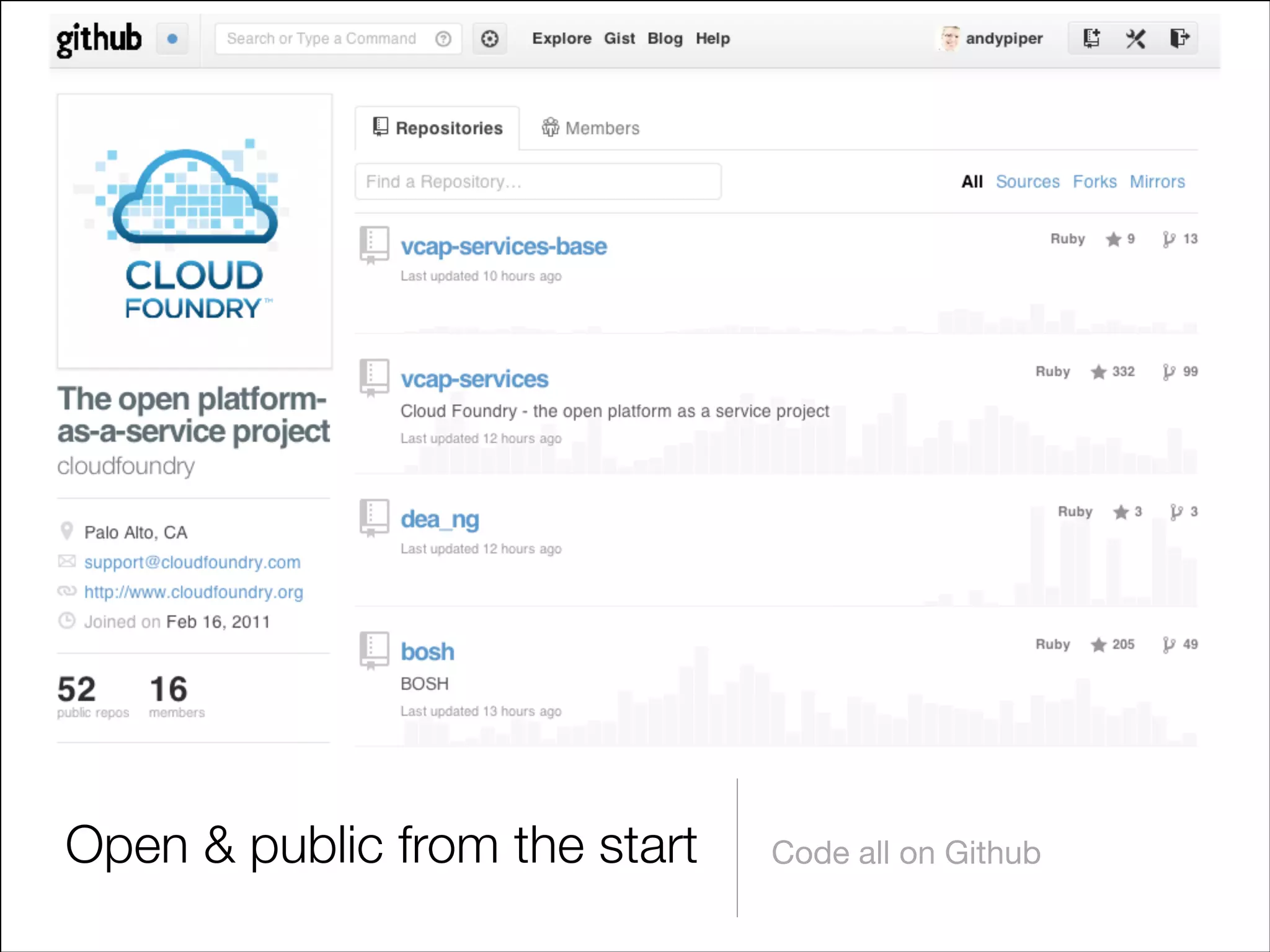Open Help in the top navigation
Viewport: 1270px width, 952px height.
click(x=713, y=38)
